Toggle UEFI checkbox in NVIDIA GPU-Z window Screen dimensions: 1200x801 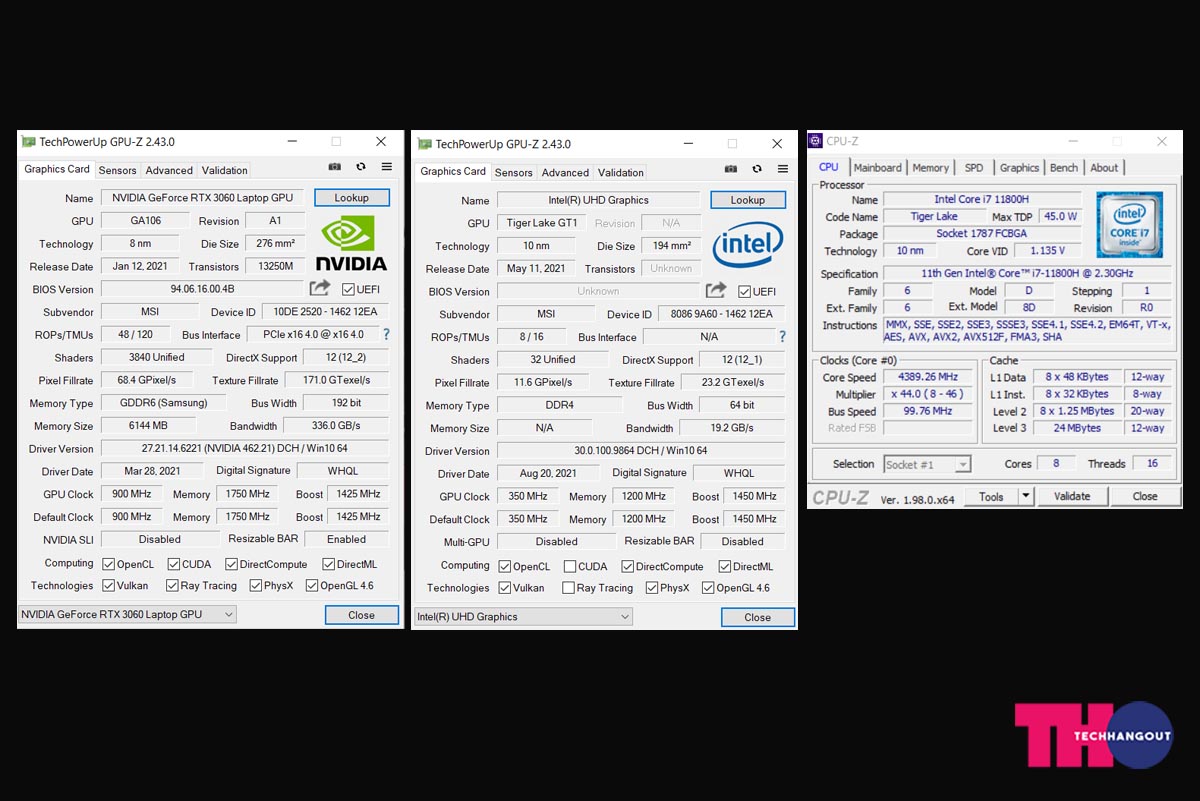tap(348, 289)
